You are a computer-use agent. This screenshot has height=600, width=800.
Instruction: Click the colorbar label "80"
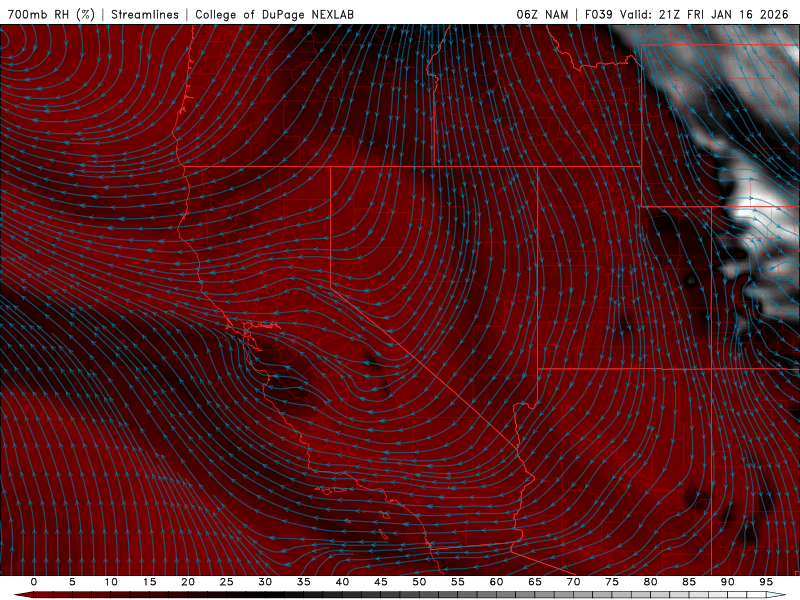(650, 582)
